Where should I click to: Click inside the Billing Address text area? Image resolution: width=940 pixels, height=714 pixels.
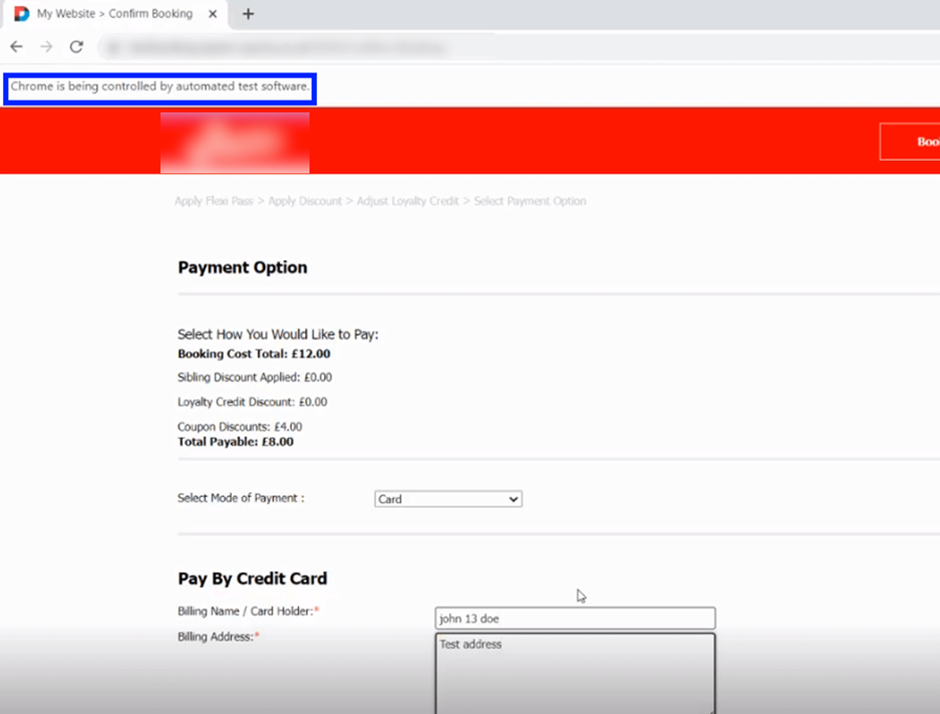click(x=575, y=670)
